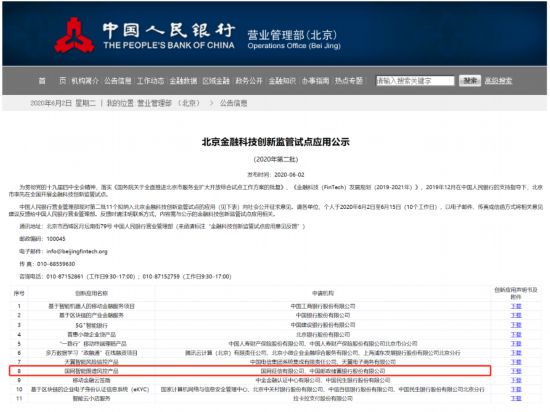The width and height of the screenshot is (550, 412).
Task: Click the email address info@beijingfintech.org
Action: pyautogui.click(x=77, y=251)
